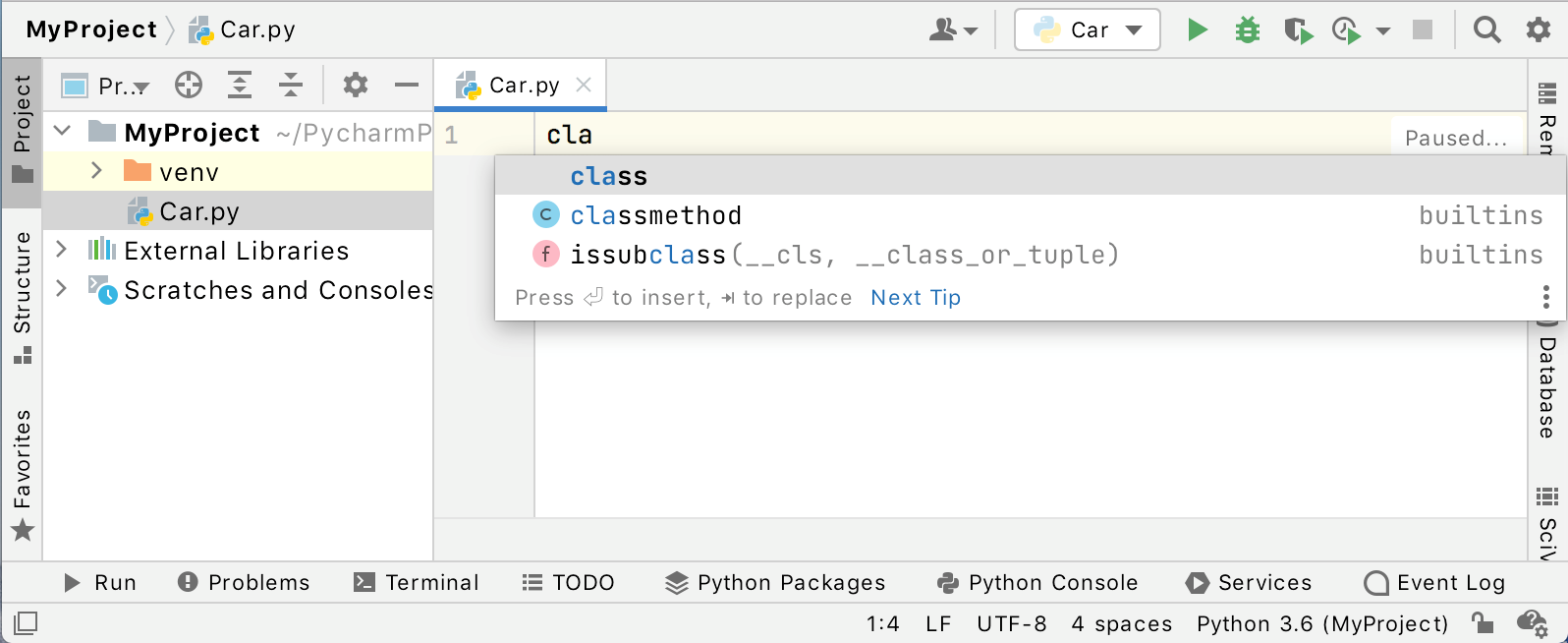Open the Terminal tool tab
Viewport: 1568px width, 643px height.
(x=417, y=583)
